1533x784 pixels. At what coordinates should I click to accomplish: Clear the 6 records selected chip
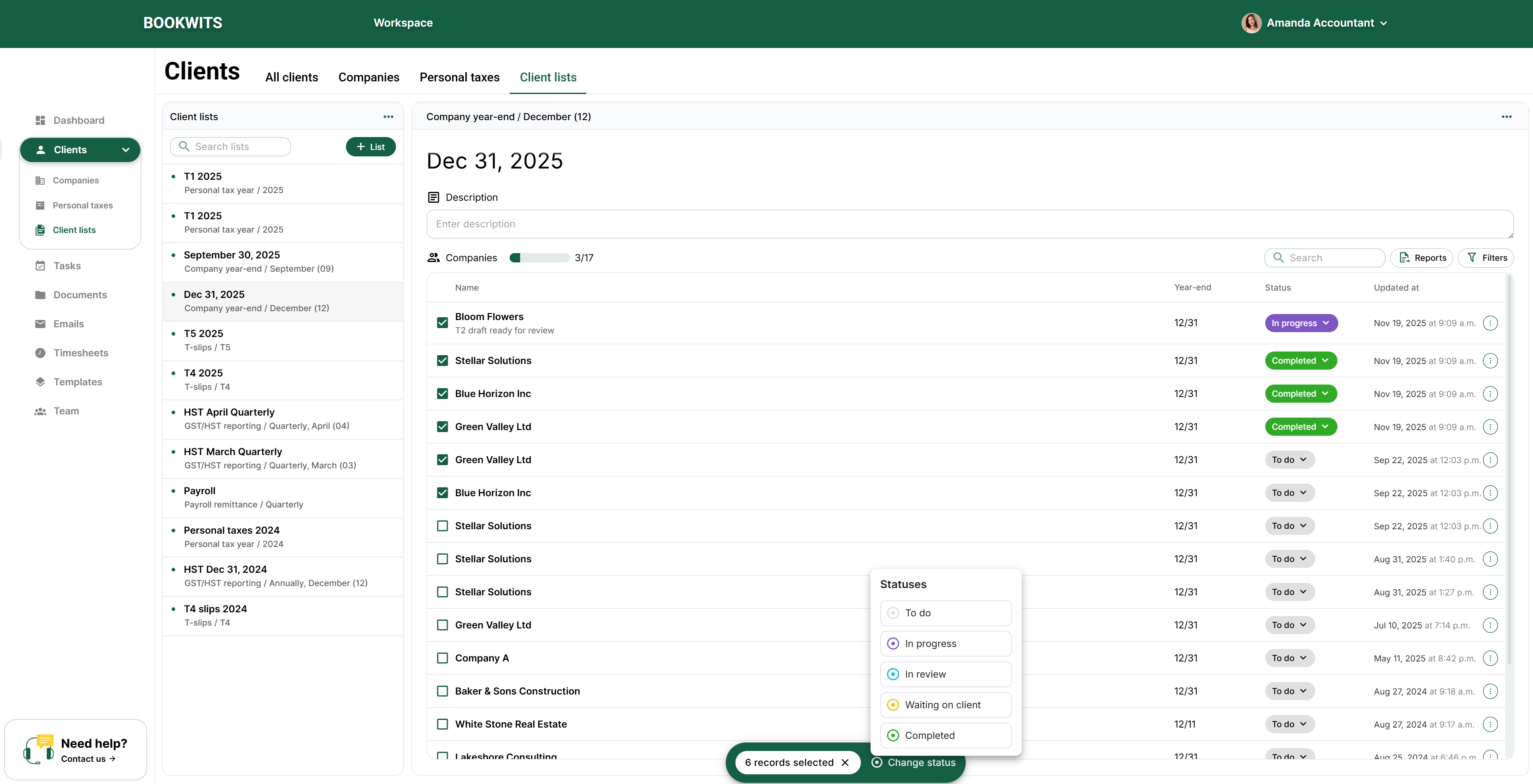[x=845, y=763]
